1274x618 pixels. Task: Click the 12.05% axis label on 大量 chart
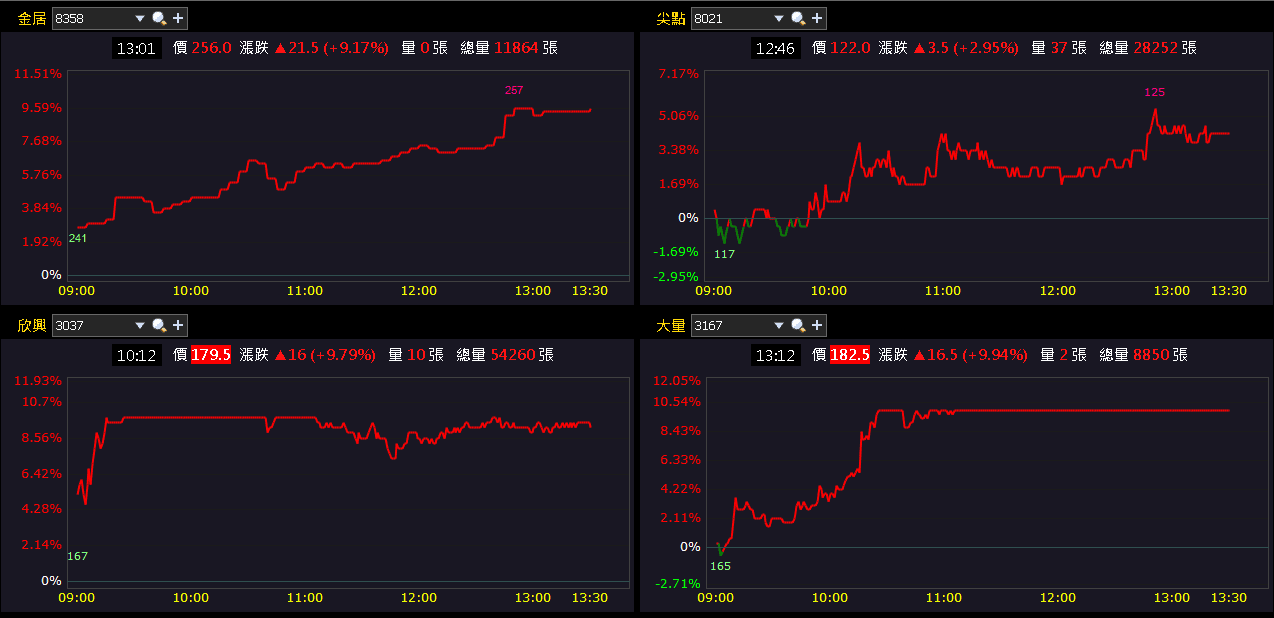tap(677, 381)
